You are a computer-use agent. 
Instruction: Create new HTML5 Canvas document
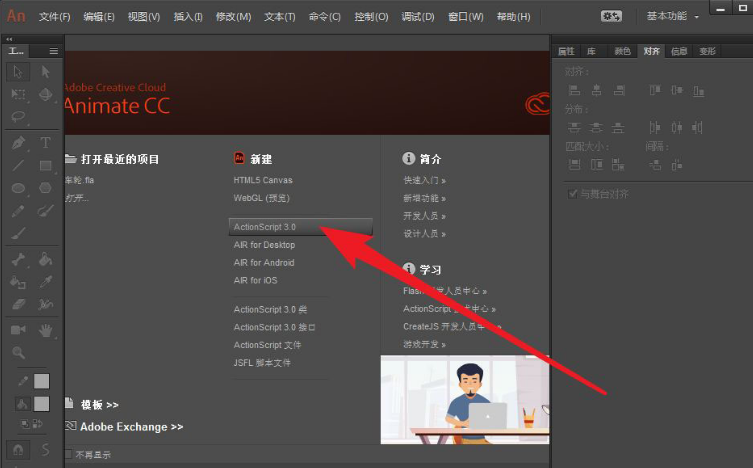click(x=263, y=180)
